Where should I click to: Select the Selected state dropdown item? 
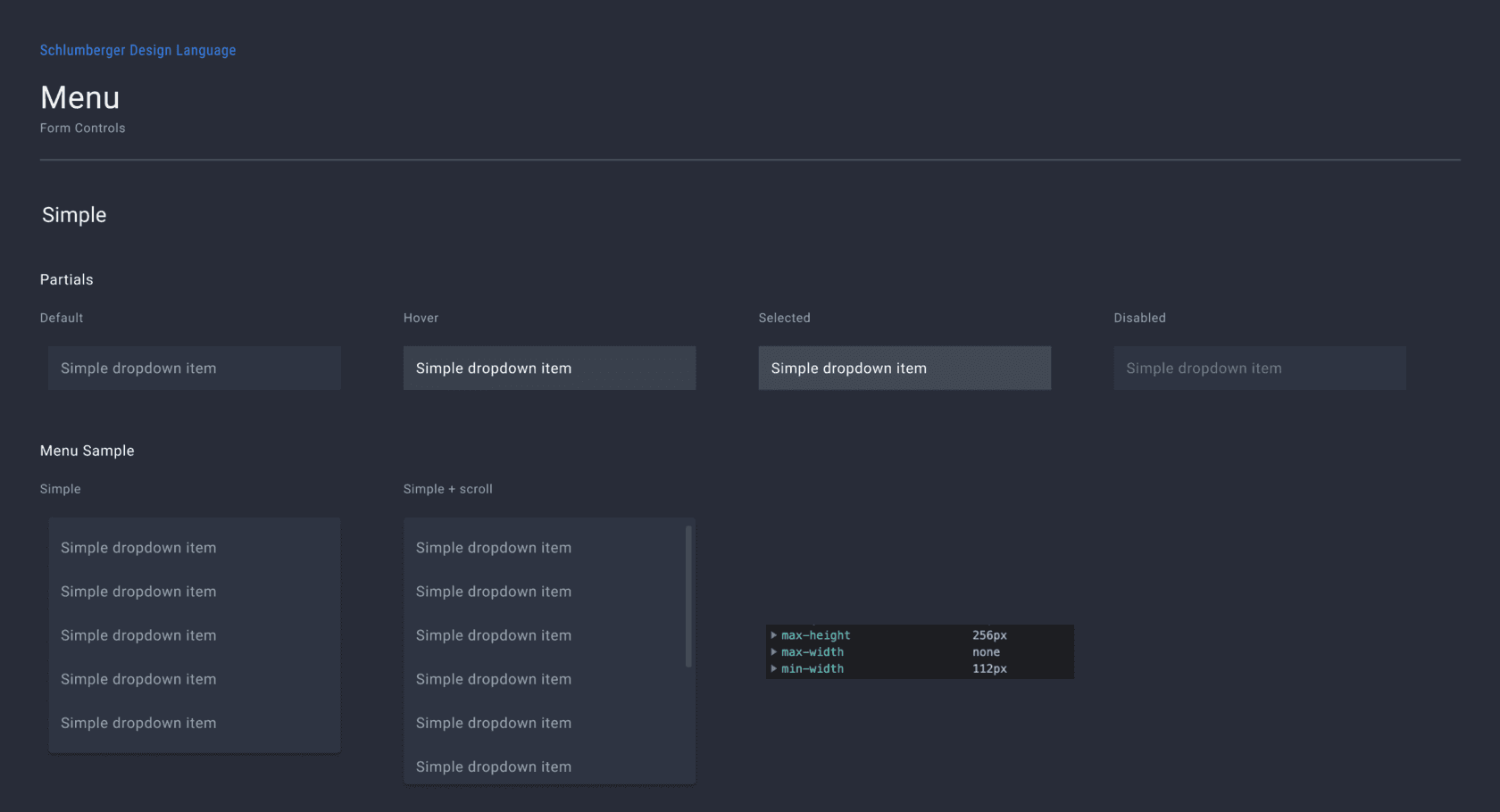click(x=904, y=368)
